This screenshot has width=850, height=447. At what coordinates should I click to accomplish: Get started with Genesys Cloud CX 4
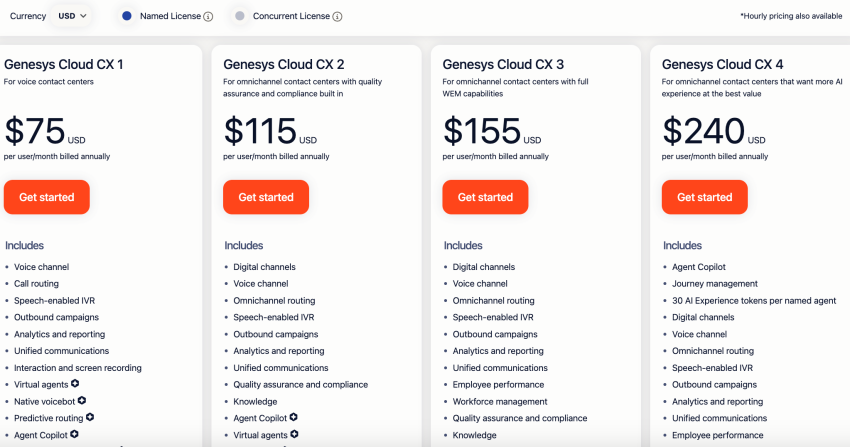tap(705, 197)
